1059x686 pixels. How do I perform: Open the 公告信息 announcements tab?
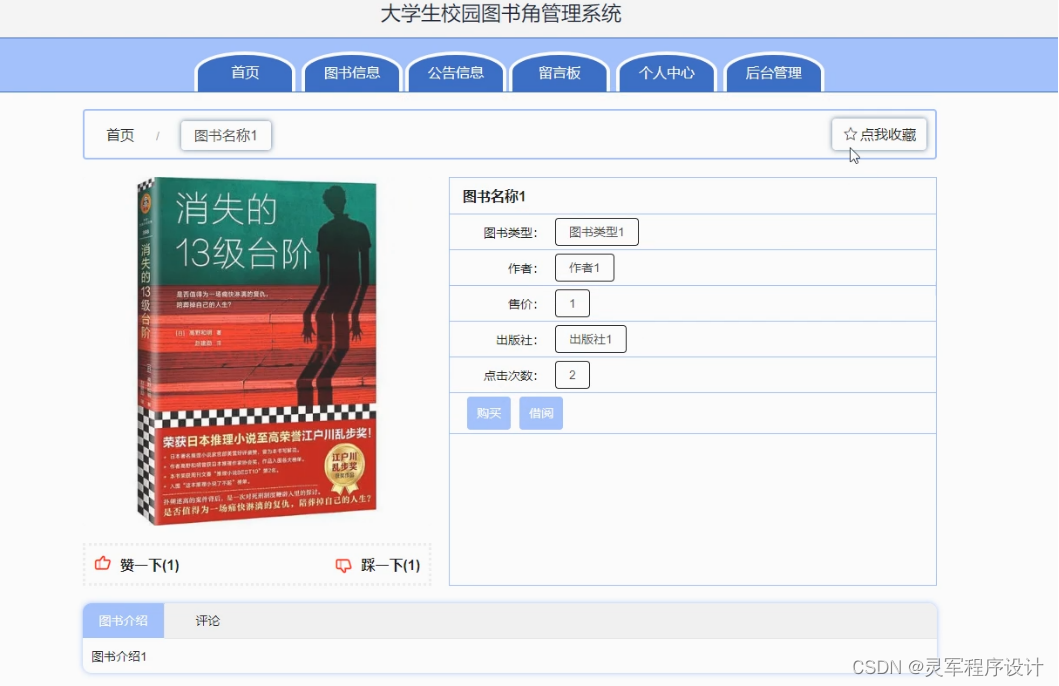click(456, 73)
